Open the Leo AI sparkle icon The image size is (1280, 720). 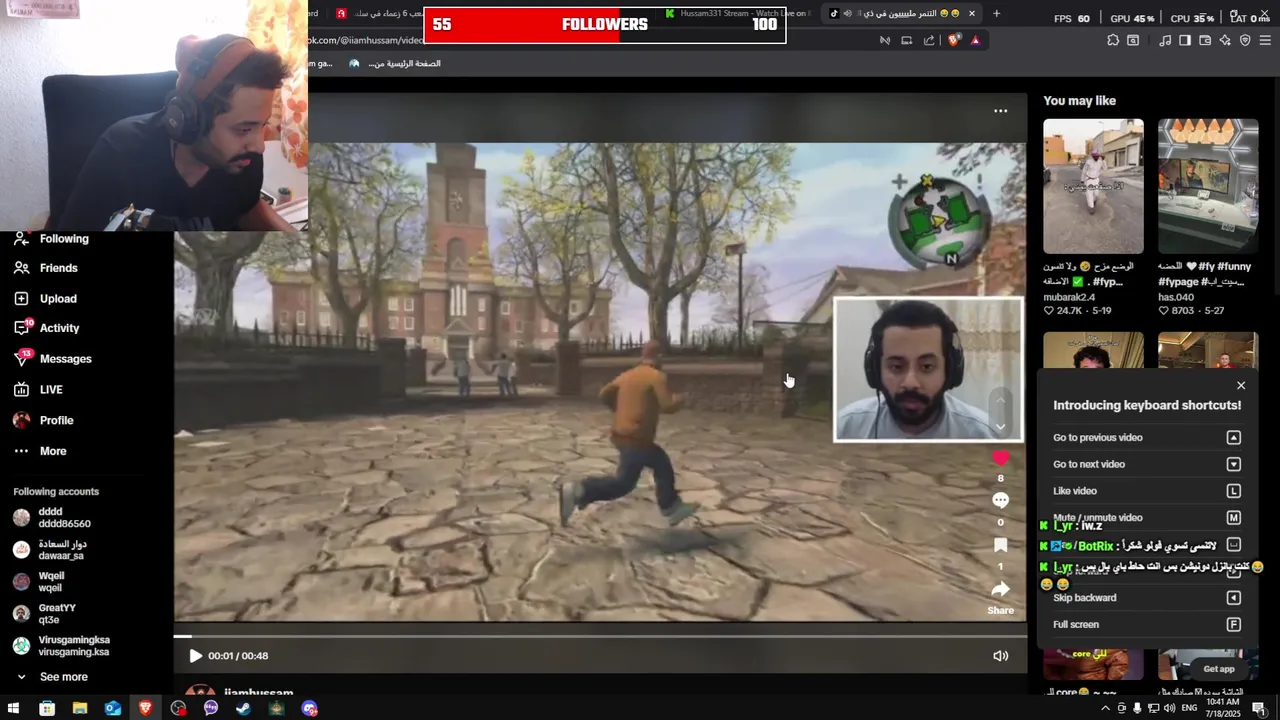[x=1225, y=40]
